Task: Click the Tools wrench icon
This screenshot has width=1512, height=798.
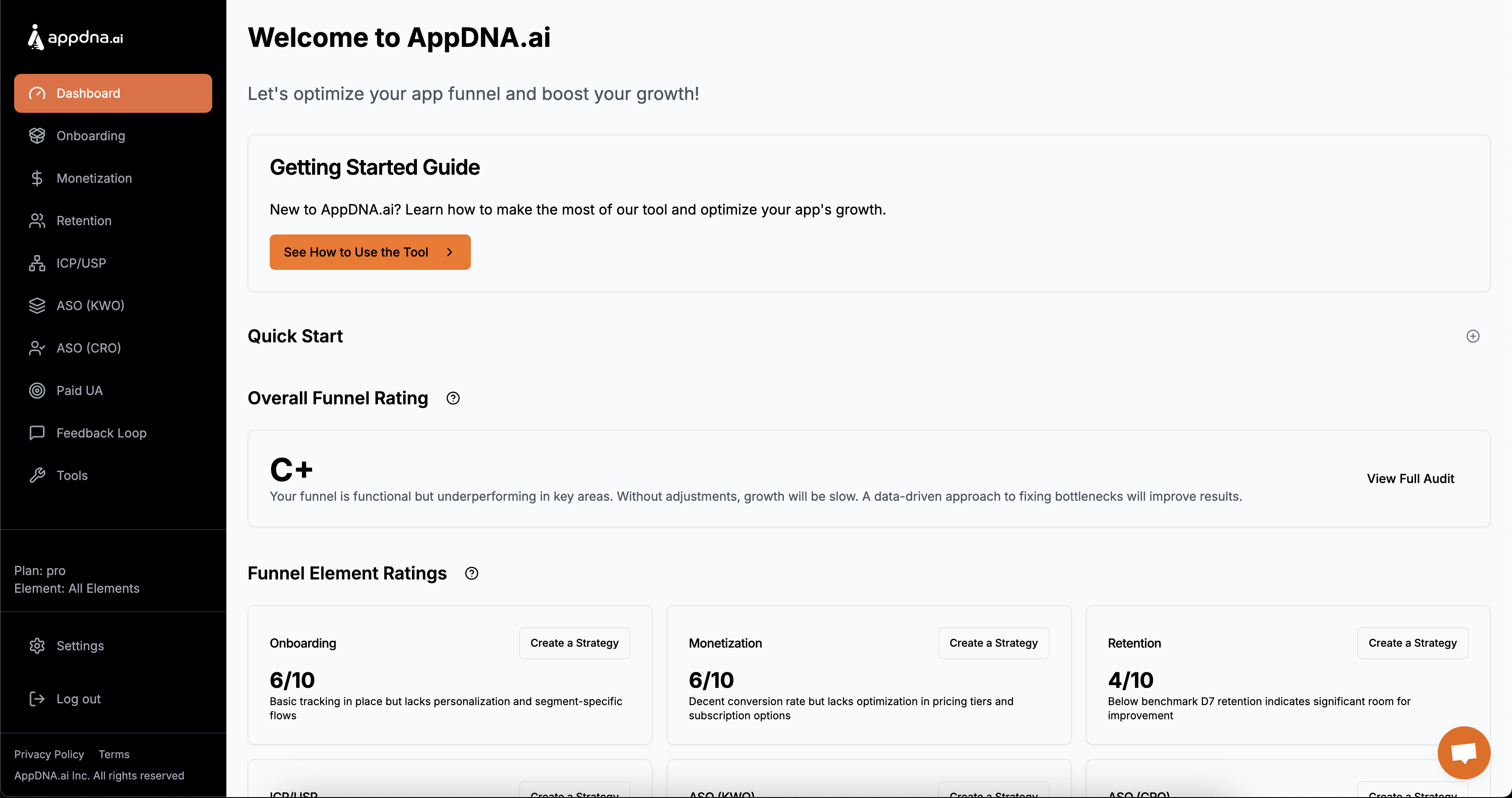Action: coord(37,476)
